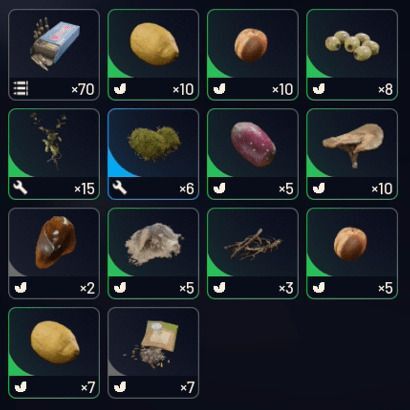The width and height of the screenshot is (410, 410).
Task: Click the leaf icon under olives
Action: pyautogui.click(x=319, y=89)
